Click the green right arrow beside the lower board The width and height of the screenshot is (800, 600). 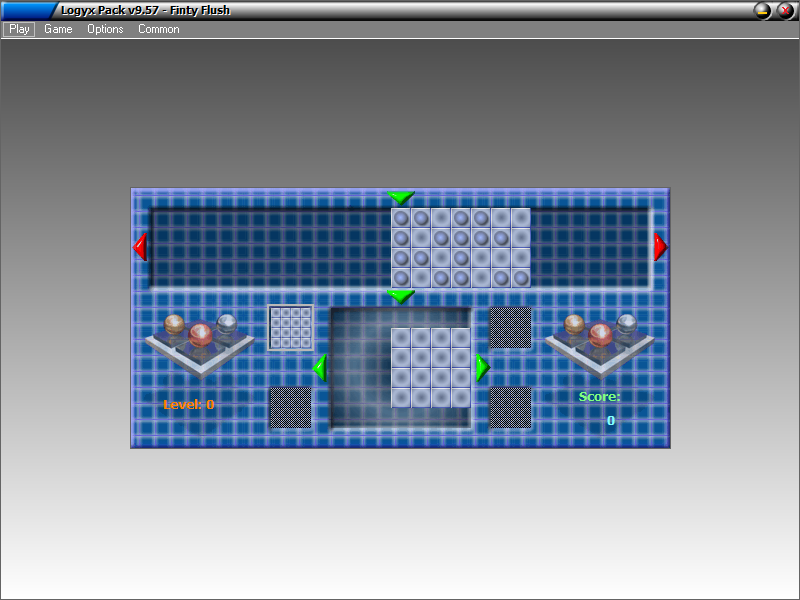[x=482, y=368]
